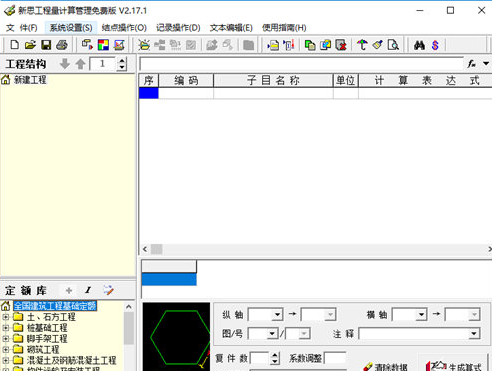Click the New file toolbar icon
Viewport: 492px width, 371px height.
14,45
